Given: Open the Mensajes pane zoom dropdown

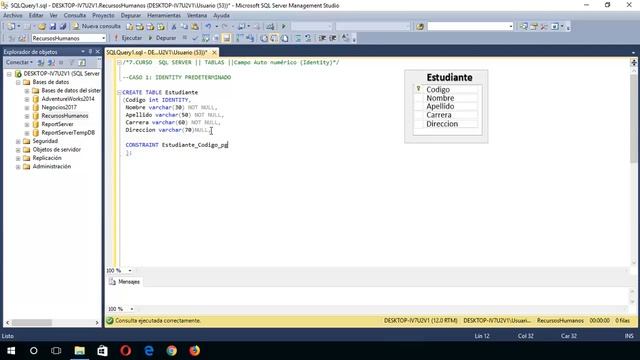Looking at the screenshot, I should (131, 309).
